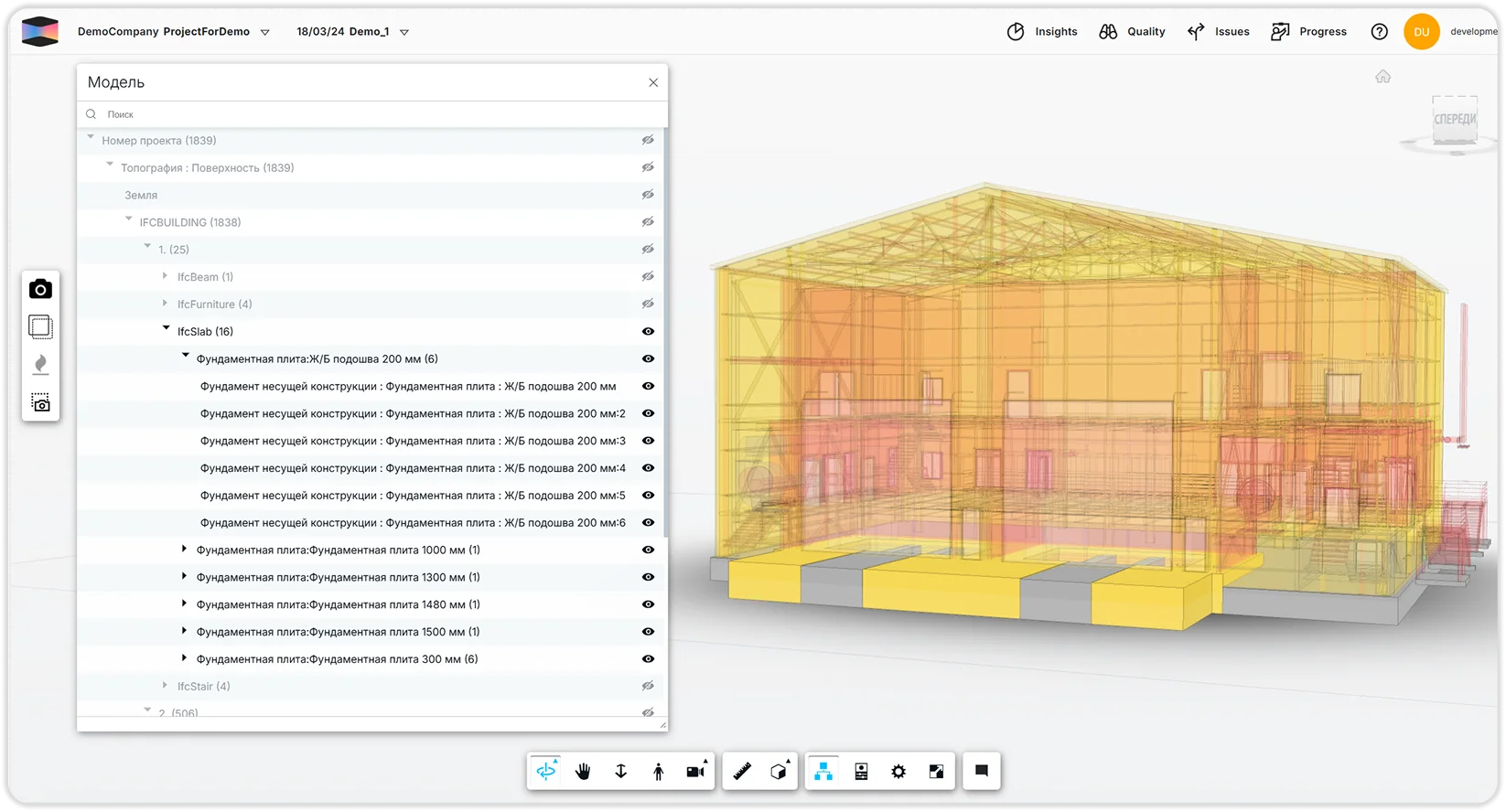Click the Home view icon
This screenshot has height=812, width=1506.
coord(1382,77)
